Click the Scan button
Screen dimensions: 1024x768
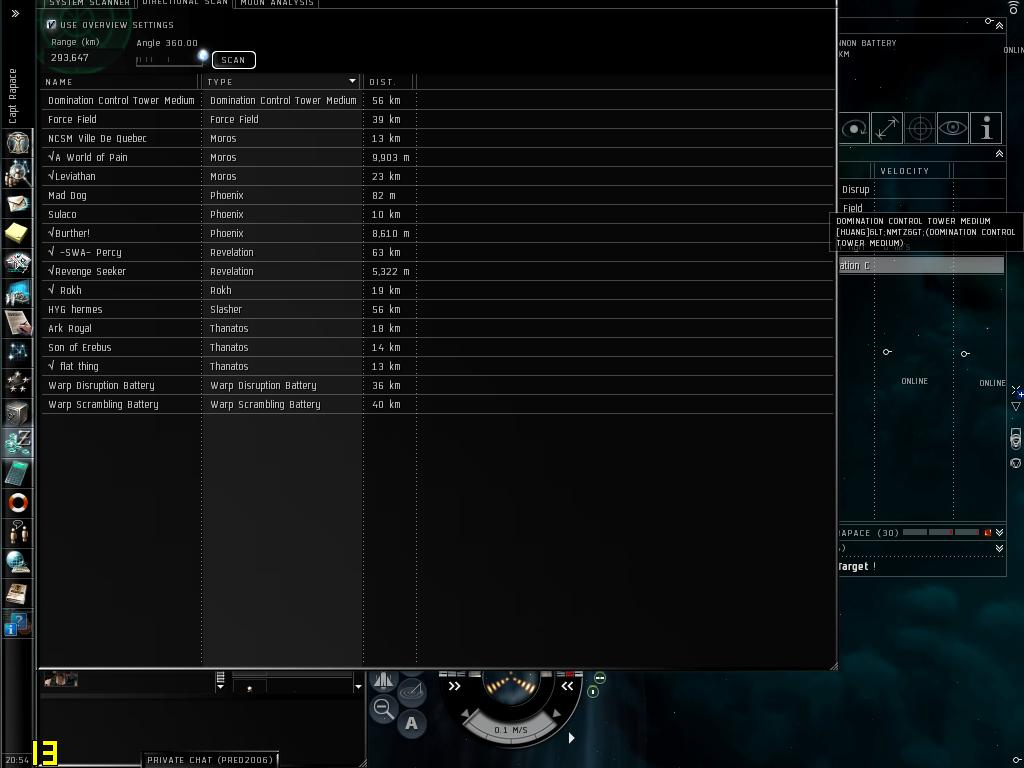point(233,60)
